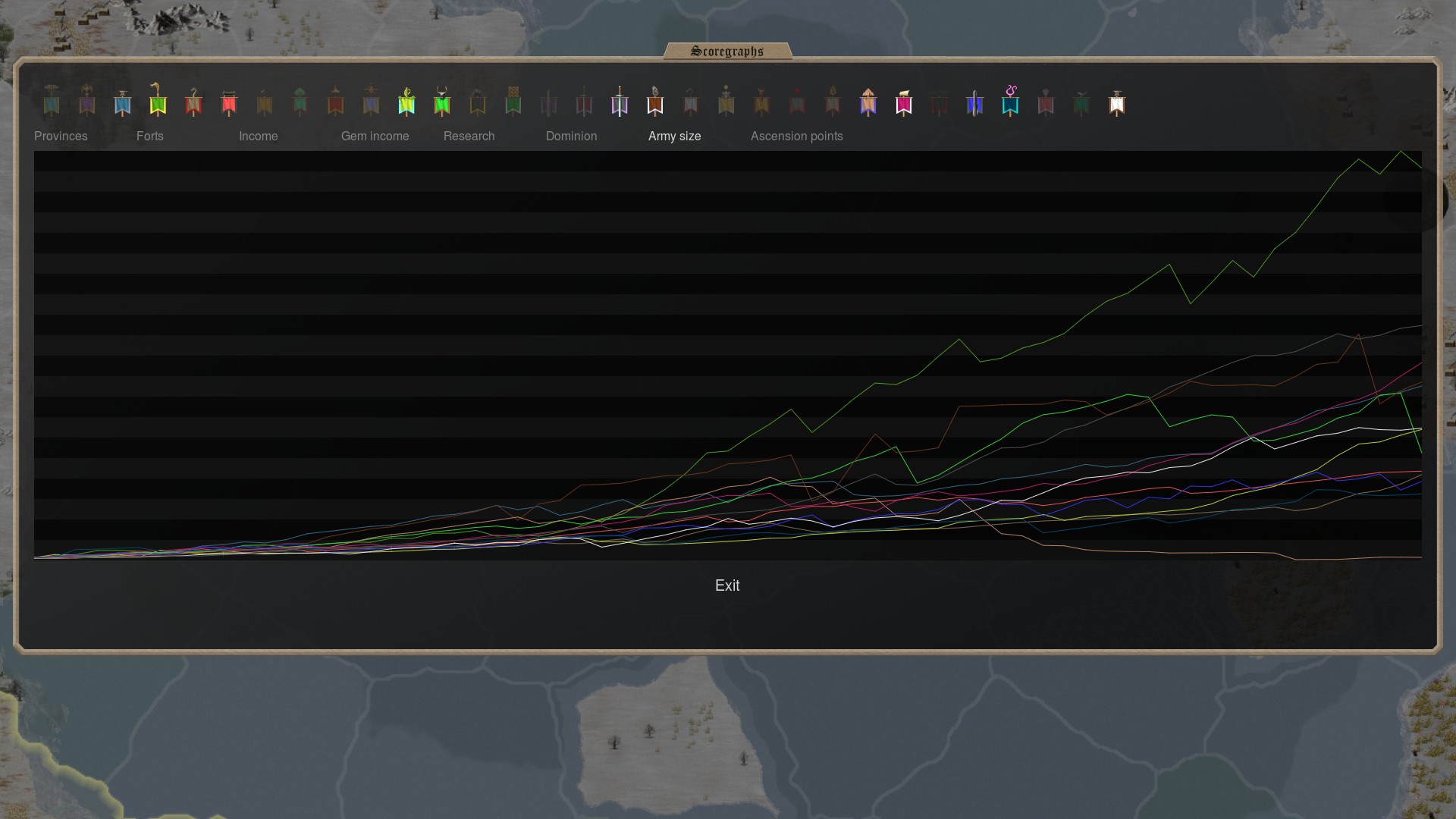Click Exit to close the Scoregraphs window
Image resolution: width=1456 pixels, height=819 pixels.
coord(727,585)
